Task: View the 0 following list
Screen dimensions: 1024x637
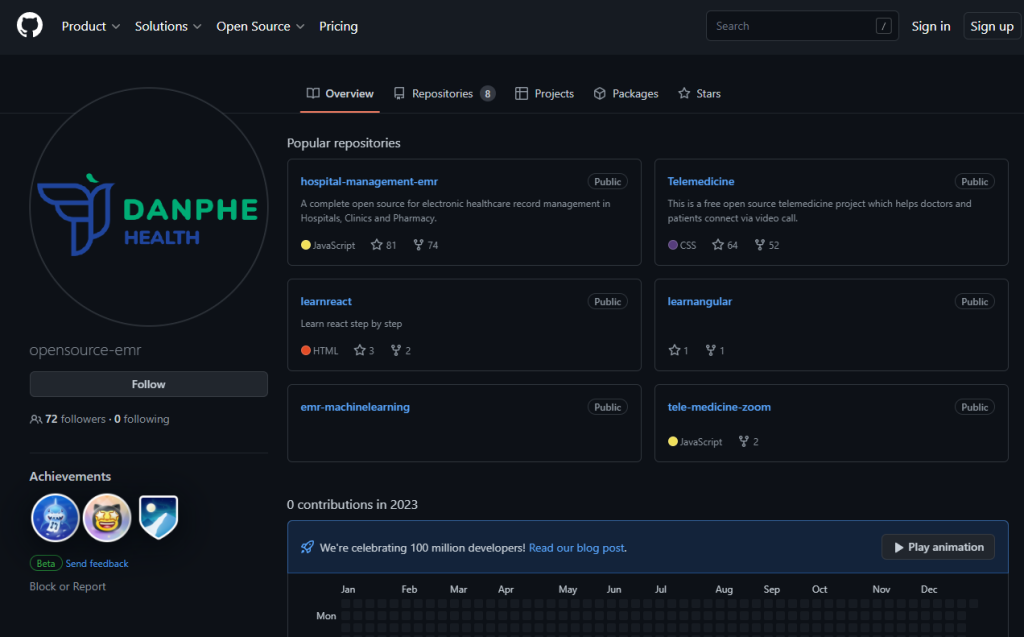Action: [x=142, y=419]
